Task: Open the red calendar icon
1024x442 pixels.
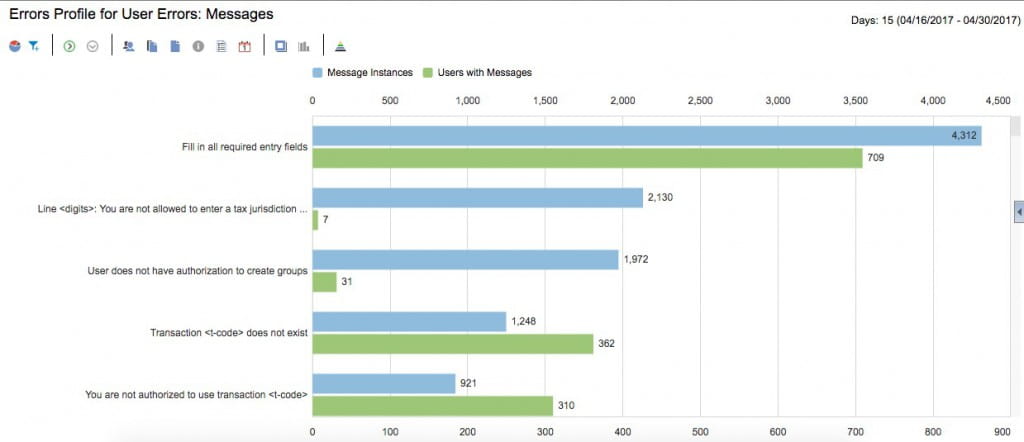Action: click(244, 46)
